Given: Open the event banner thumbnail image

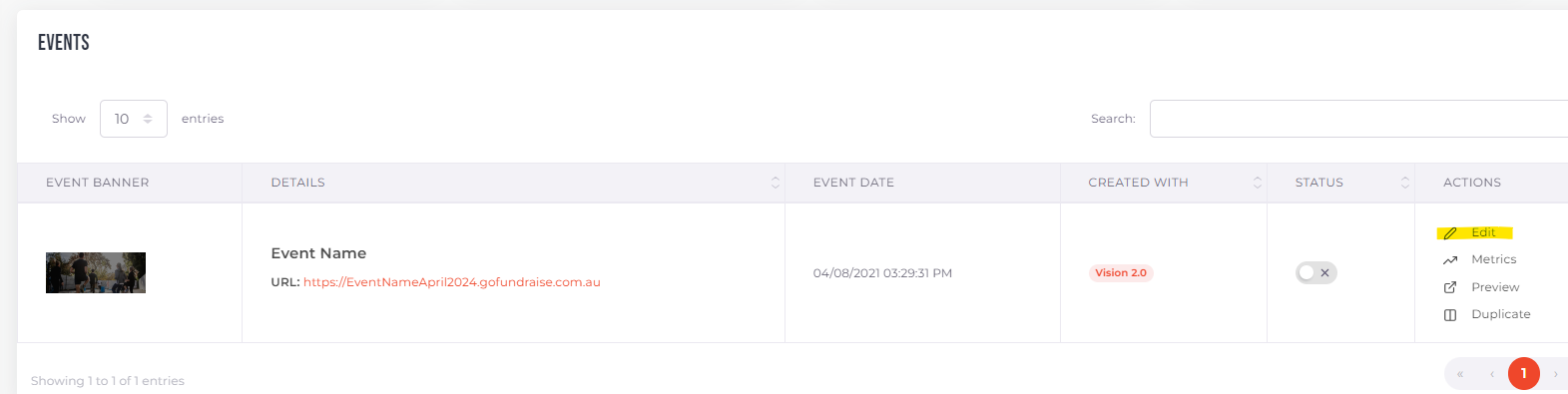Looking at the screenshot, I should [96, 272].
